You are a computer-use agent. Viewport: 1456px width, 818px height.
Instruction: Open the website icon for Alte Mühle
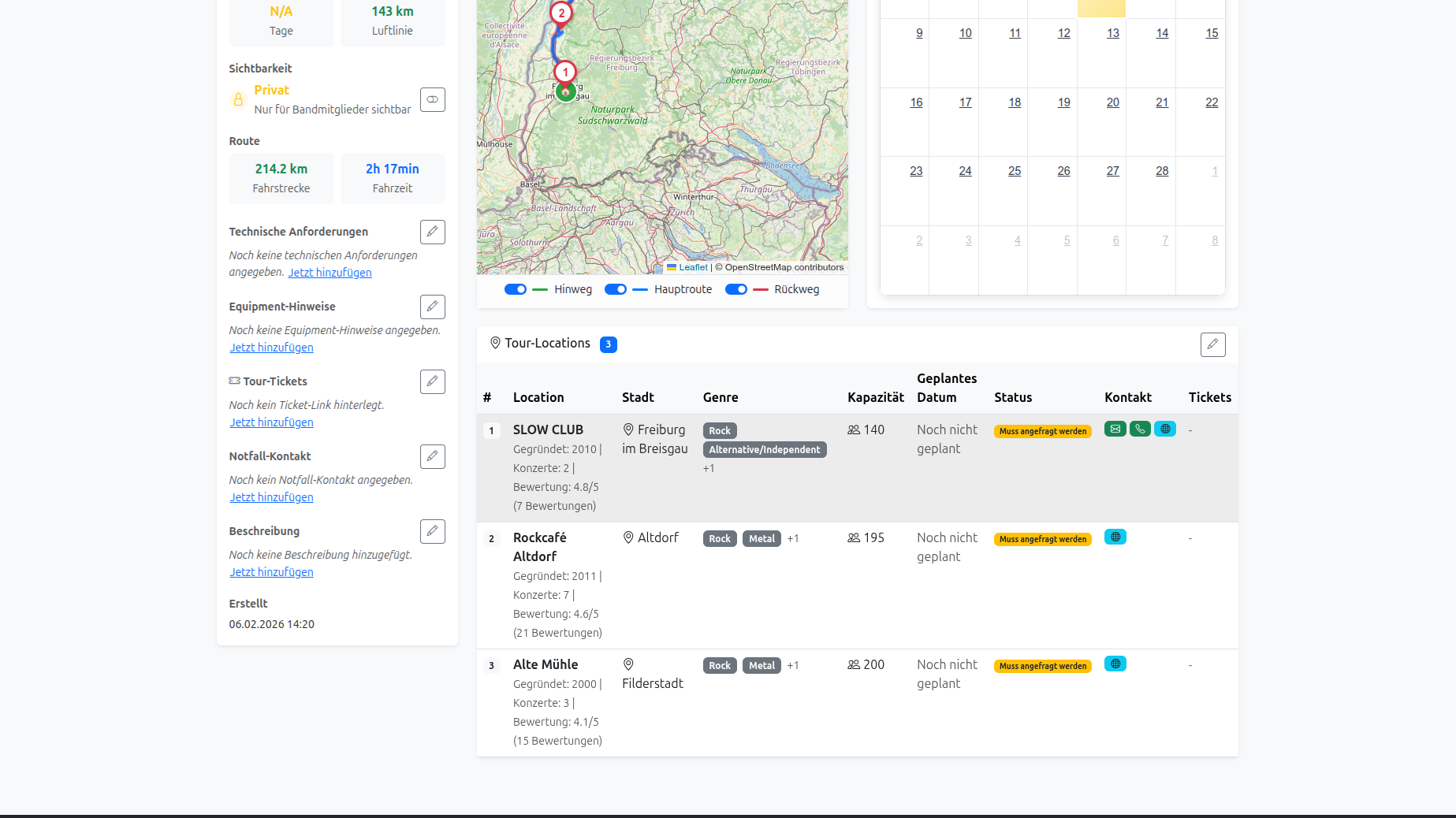tap(1115, 664)
